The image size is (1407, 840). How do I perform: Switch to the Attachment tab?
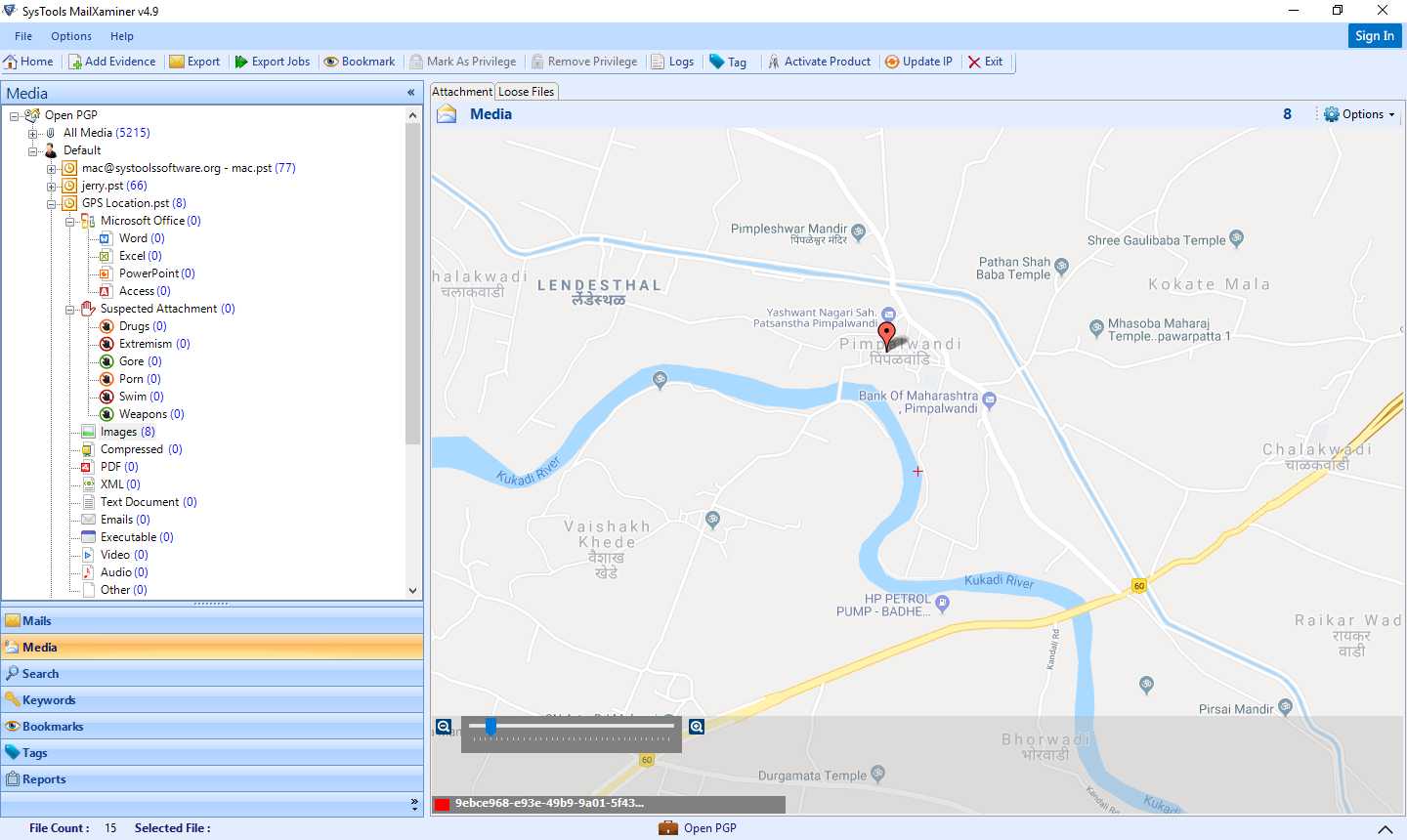click(462, 92)
